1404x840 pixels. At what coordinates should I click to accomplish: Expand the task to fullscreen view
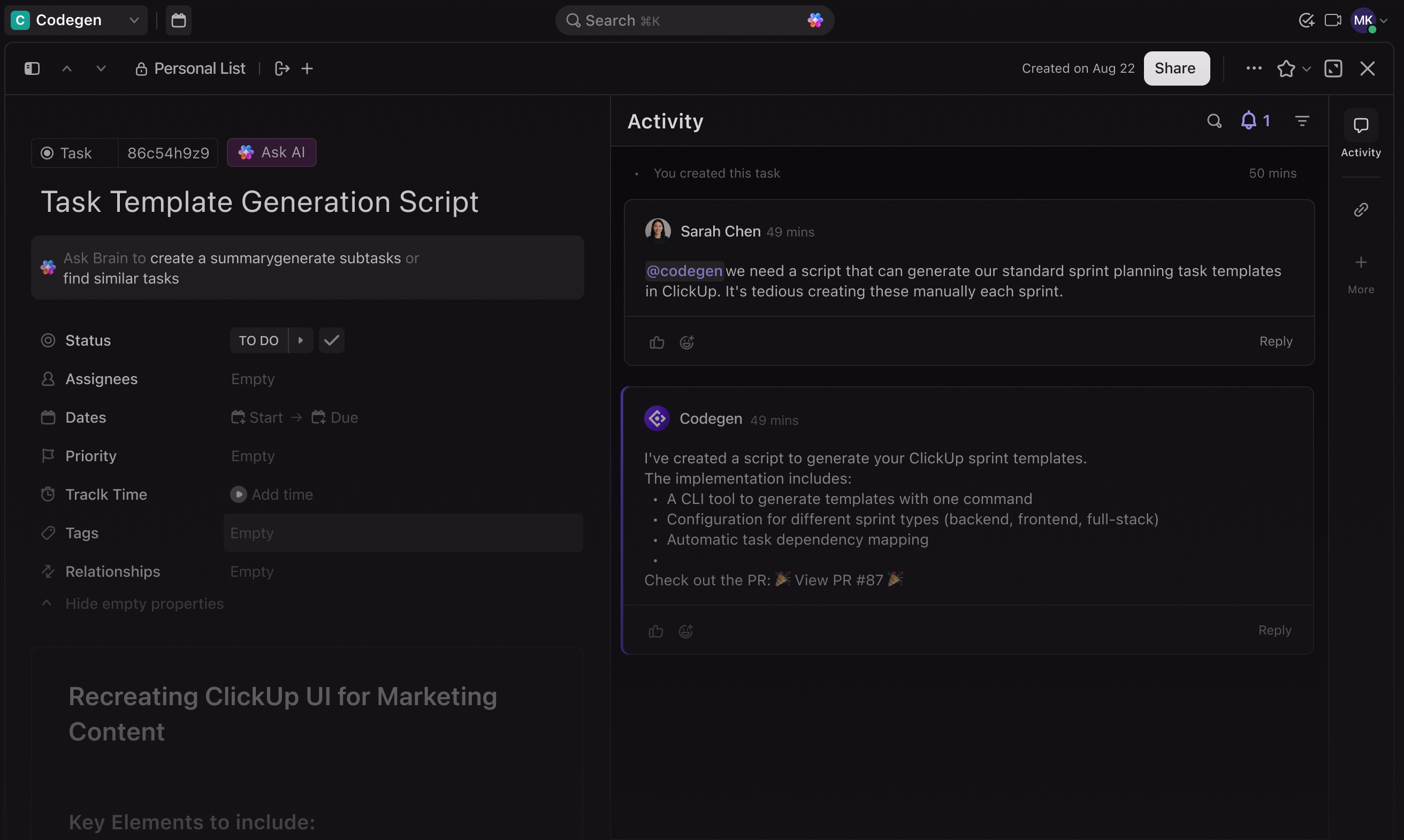point(1334,68)
